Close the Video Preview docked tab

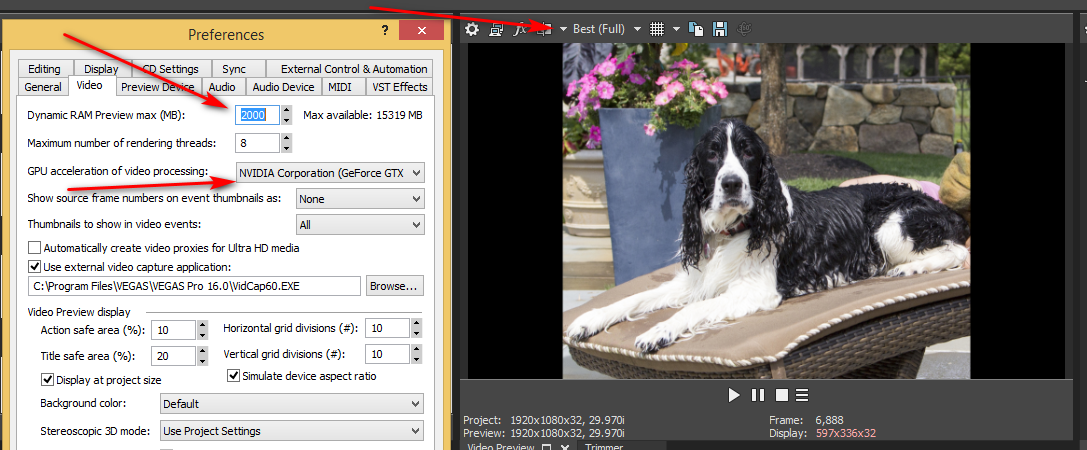564,447
